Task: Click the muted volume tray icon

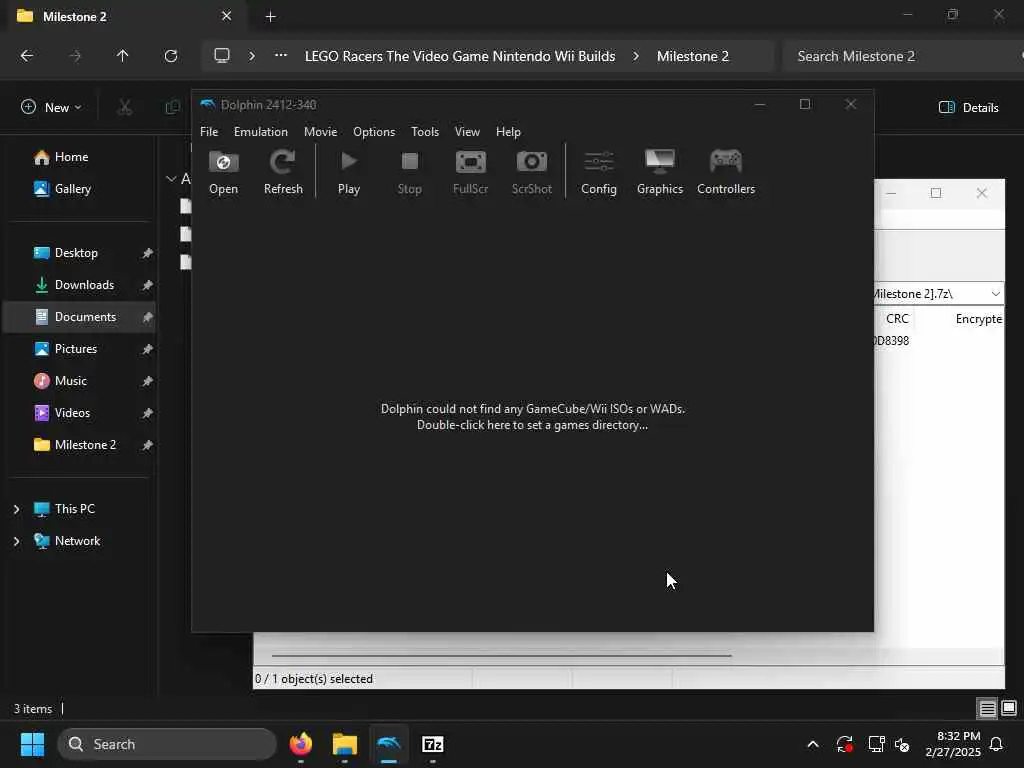Action: 903,744
